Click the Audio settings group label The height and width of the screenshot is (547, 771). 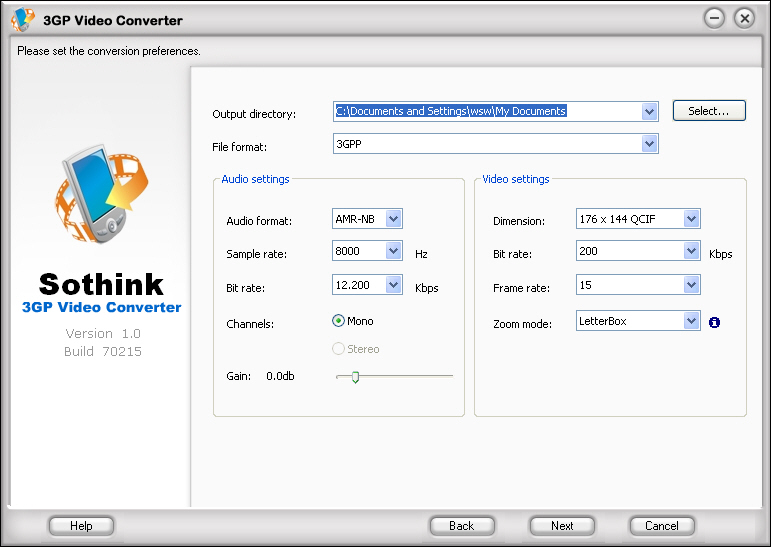255,179
